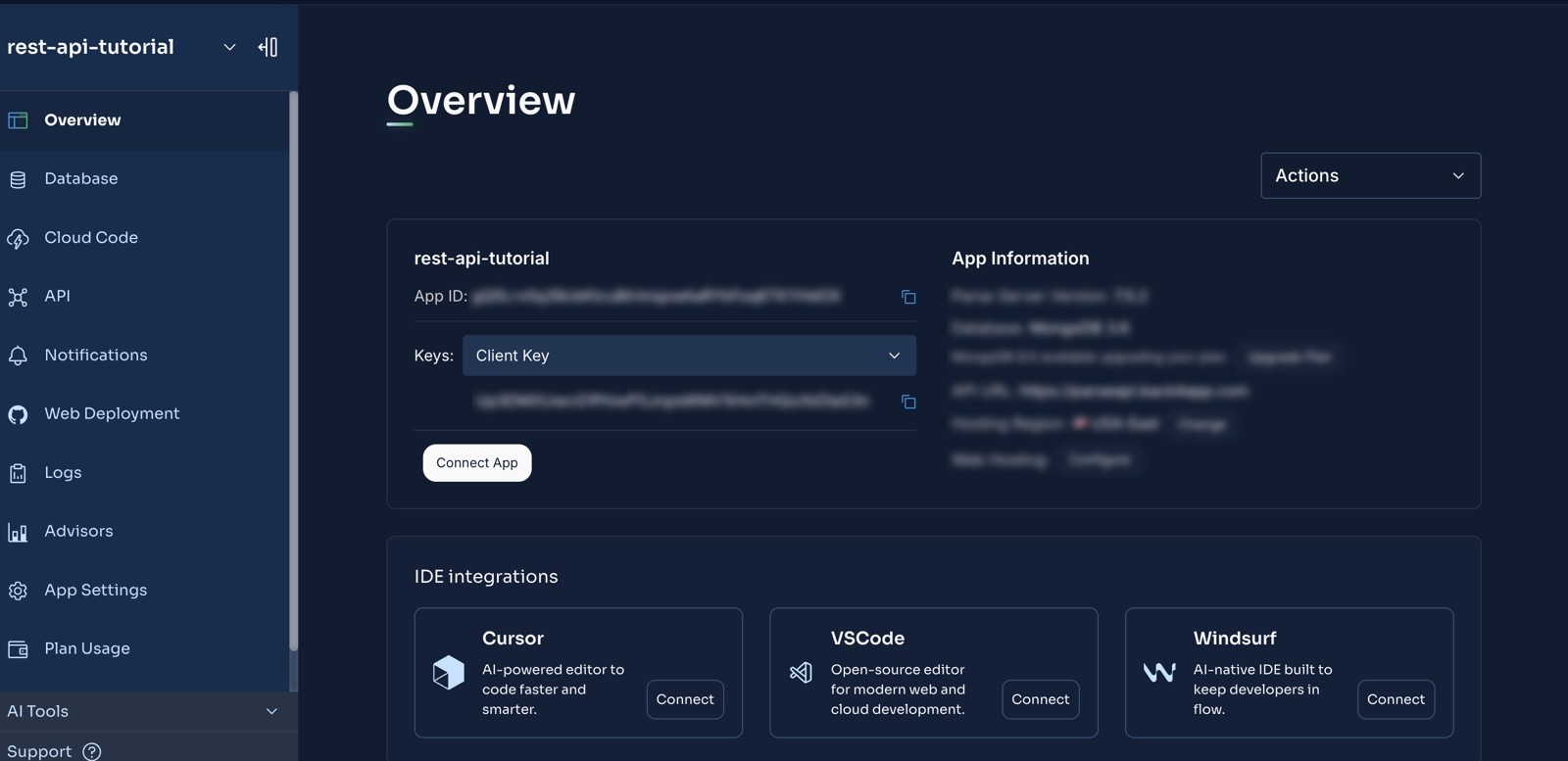Click the rest-api-tutorial card title

pos(481,259)
